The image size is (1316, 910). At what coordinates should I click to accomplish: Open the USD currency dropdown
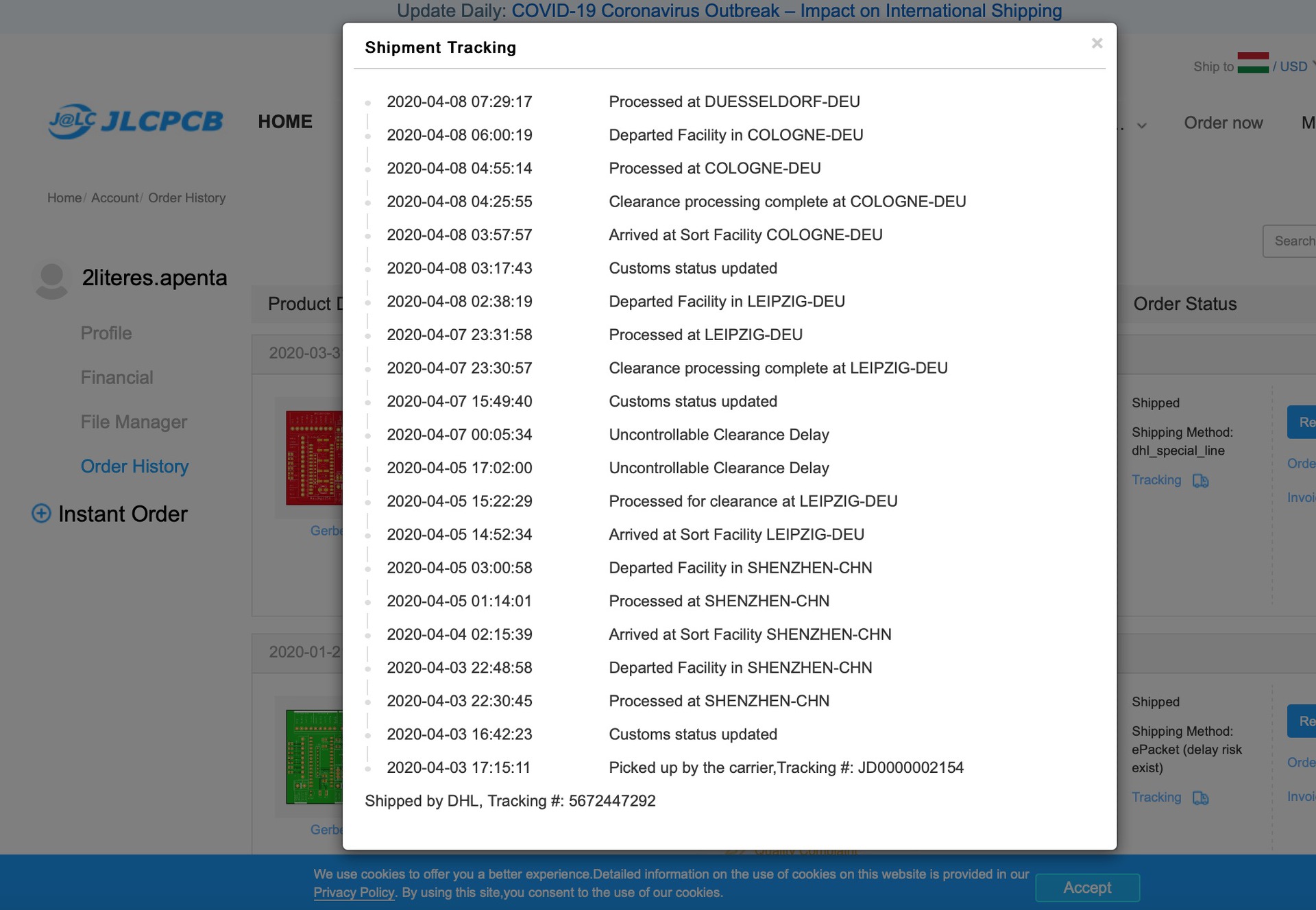tap(1295, 67)
